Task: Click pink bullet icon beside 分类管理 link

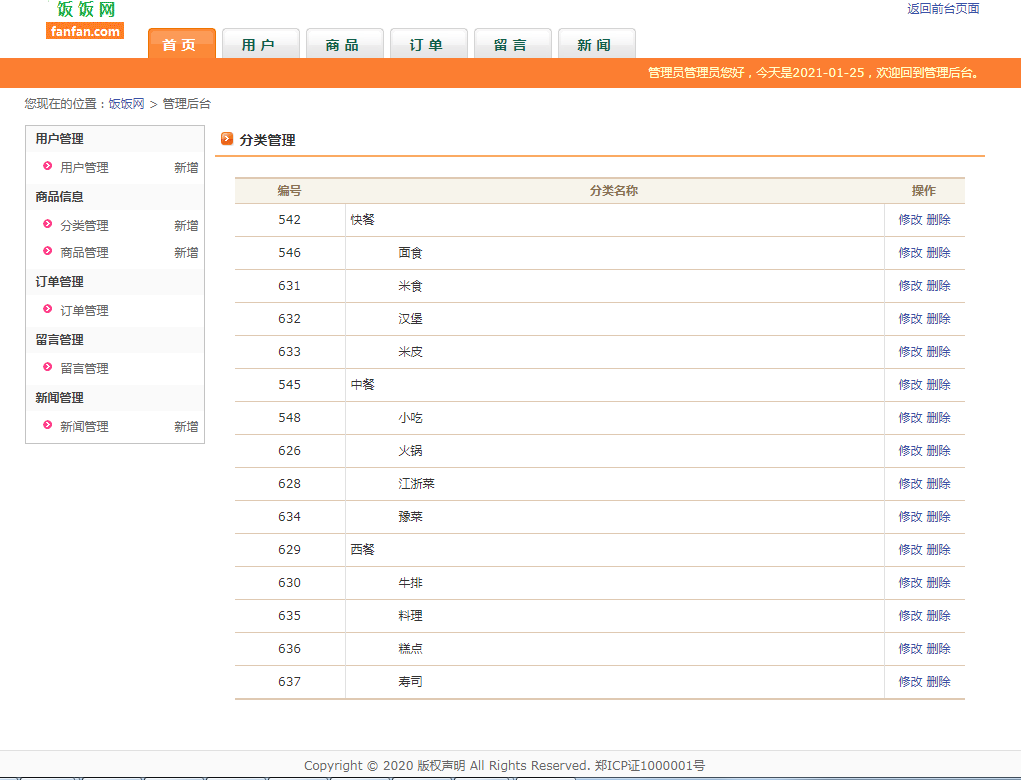Action: coord(48,224)
